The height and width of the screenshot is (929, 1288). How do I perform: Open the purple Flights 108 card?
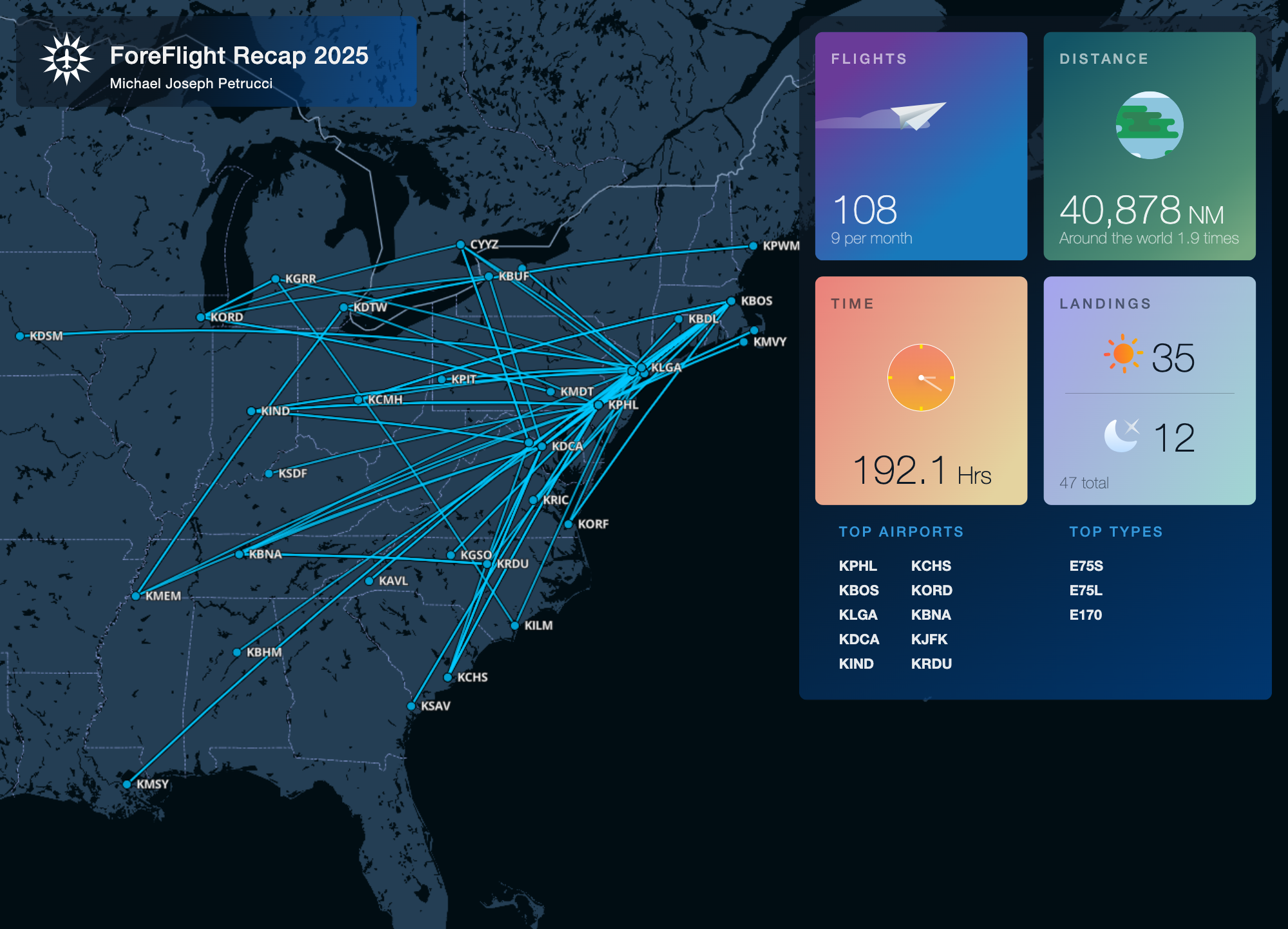click(920, 146)
